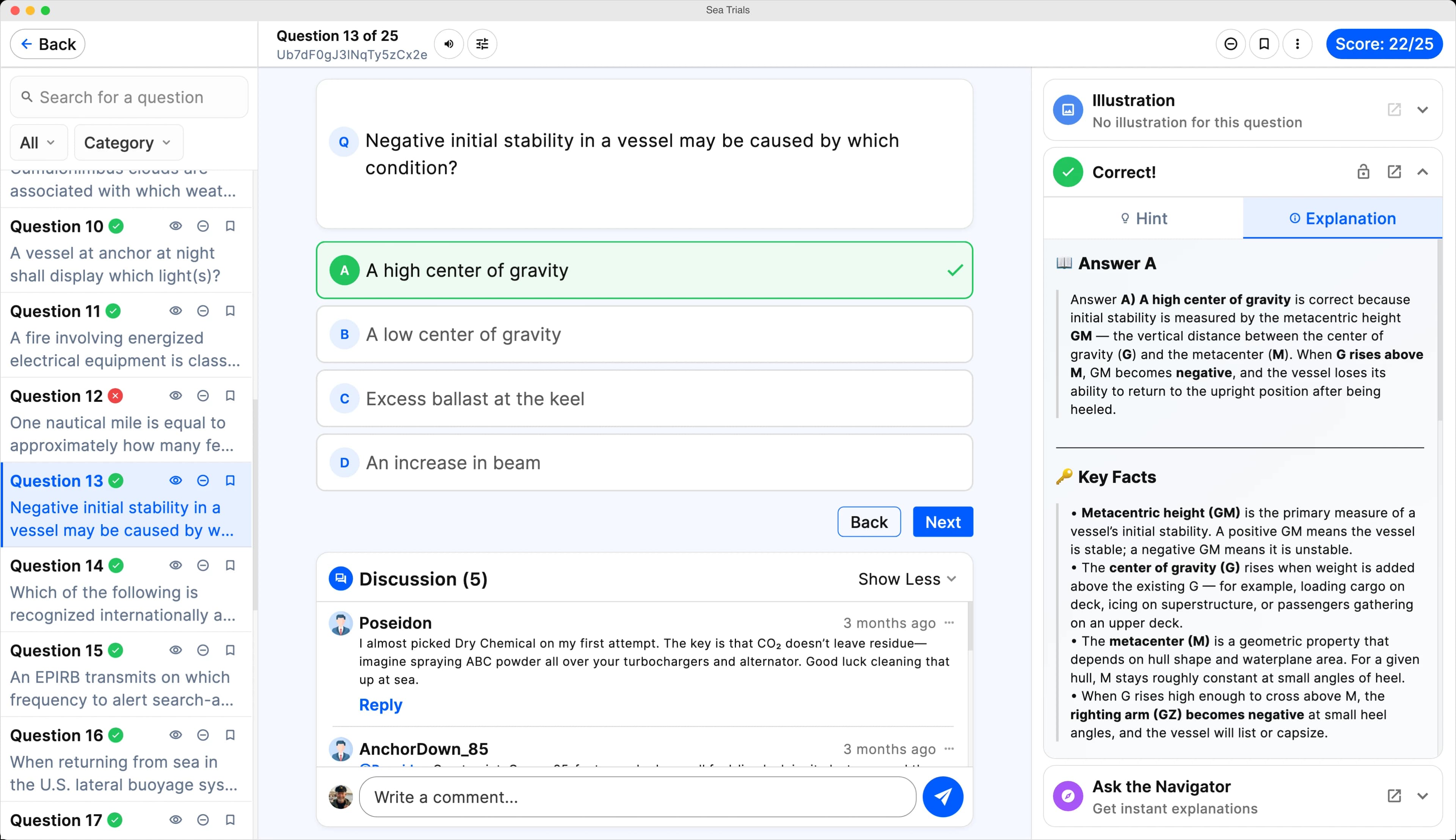Bookmark Question 15 in the sidebar
1456x840 pixels.
tap(230, 650)
